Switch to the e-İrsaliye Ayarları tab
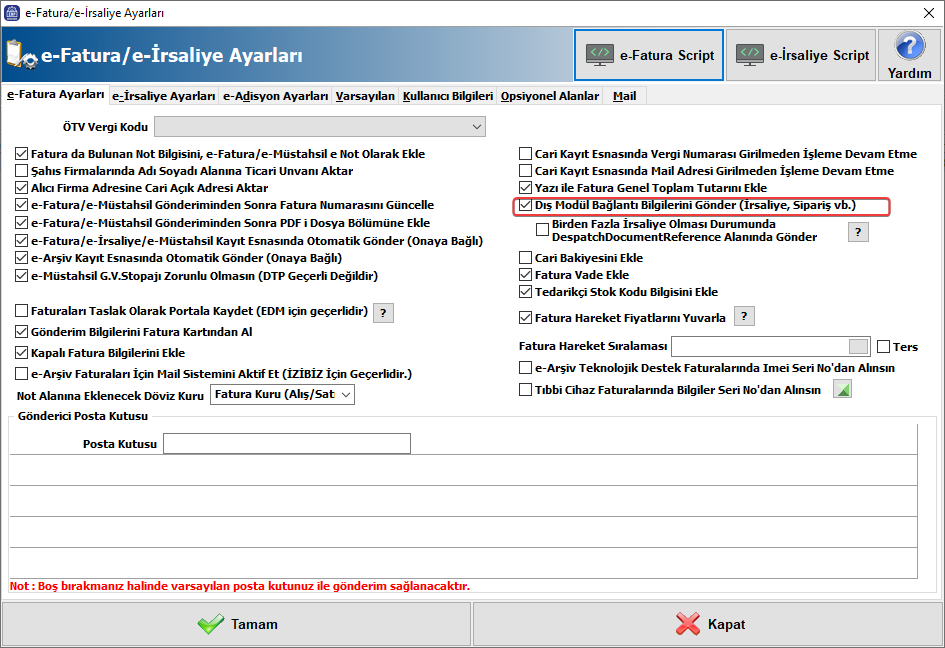This screenshot has height=648, width=945. point(164,96)
